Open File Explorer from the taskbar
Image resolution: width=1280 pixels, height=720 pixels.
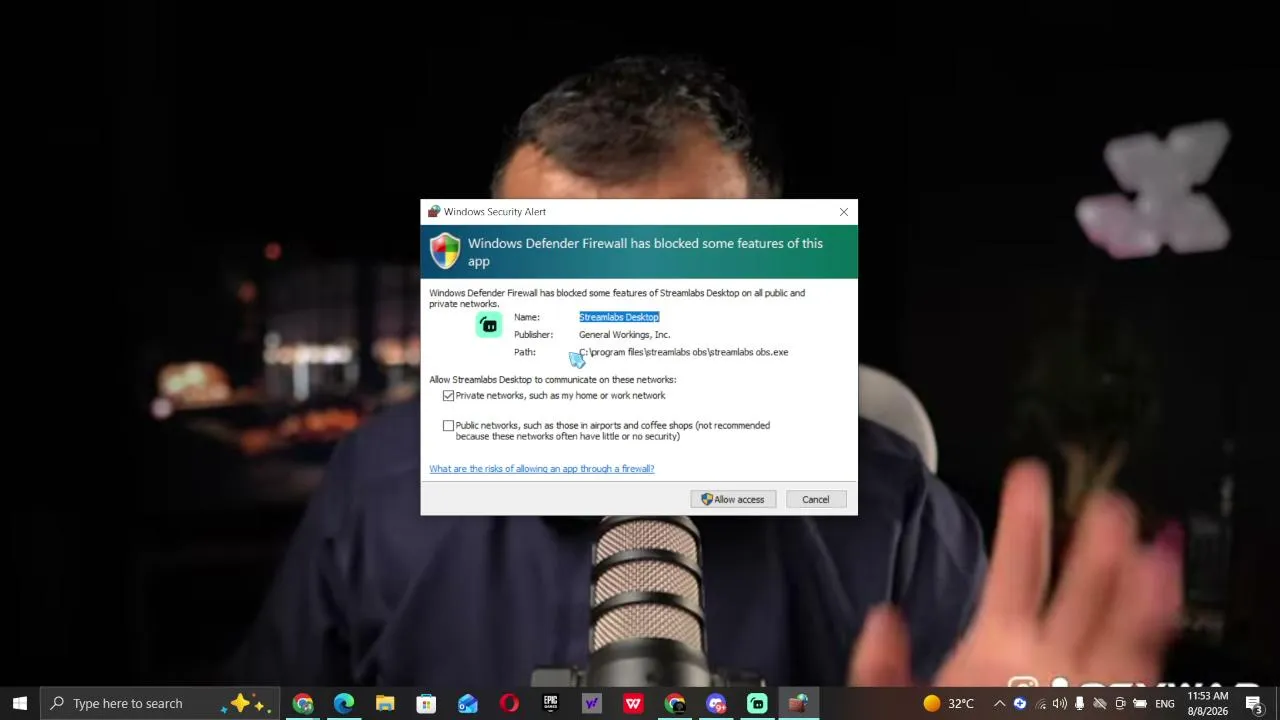click(385, 703)
